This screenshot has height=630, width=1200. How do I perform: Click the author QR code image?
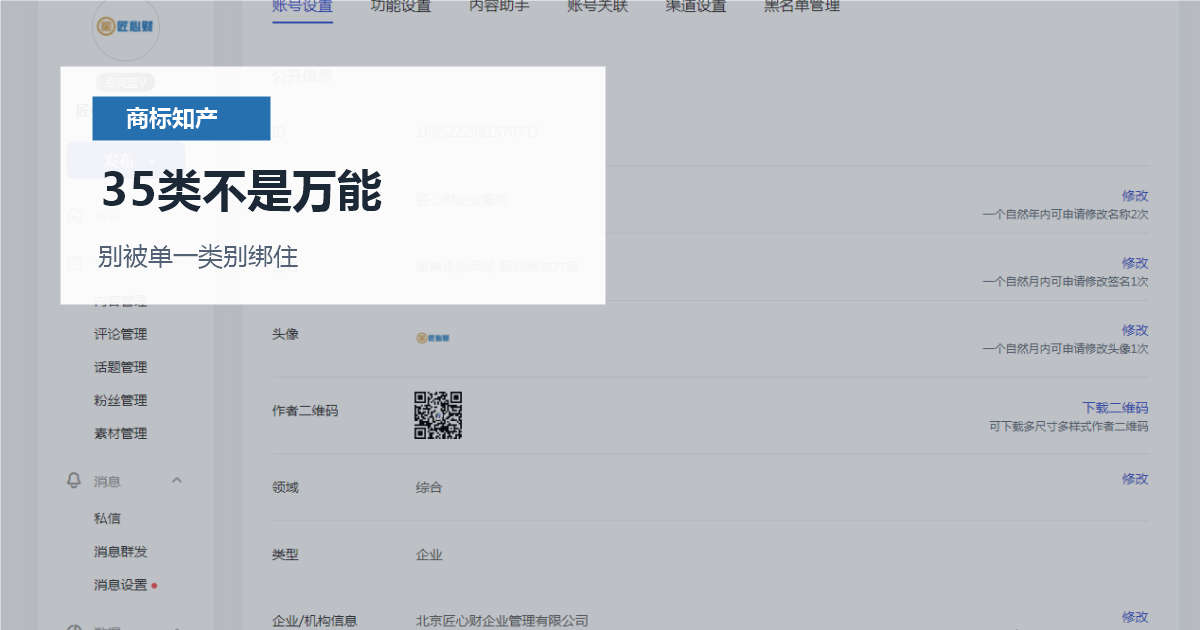pos(438,415)
